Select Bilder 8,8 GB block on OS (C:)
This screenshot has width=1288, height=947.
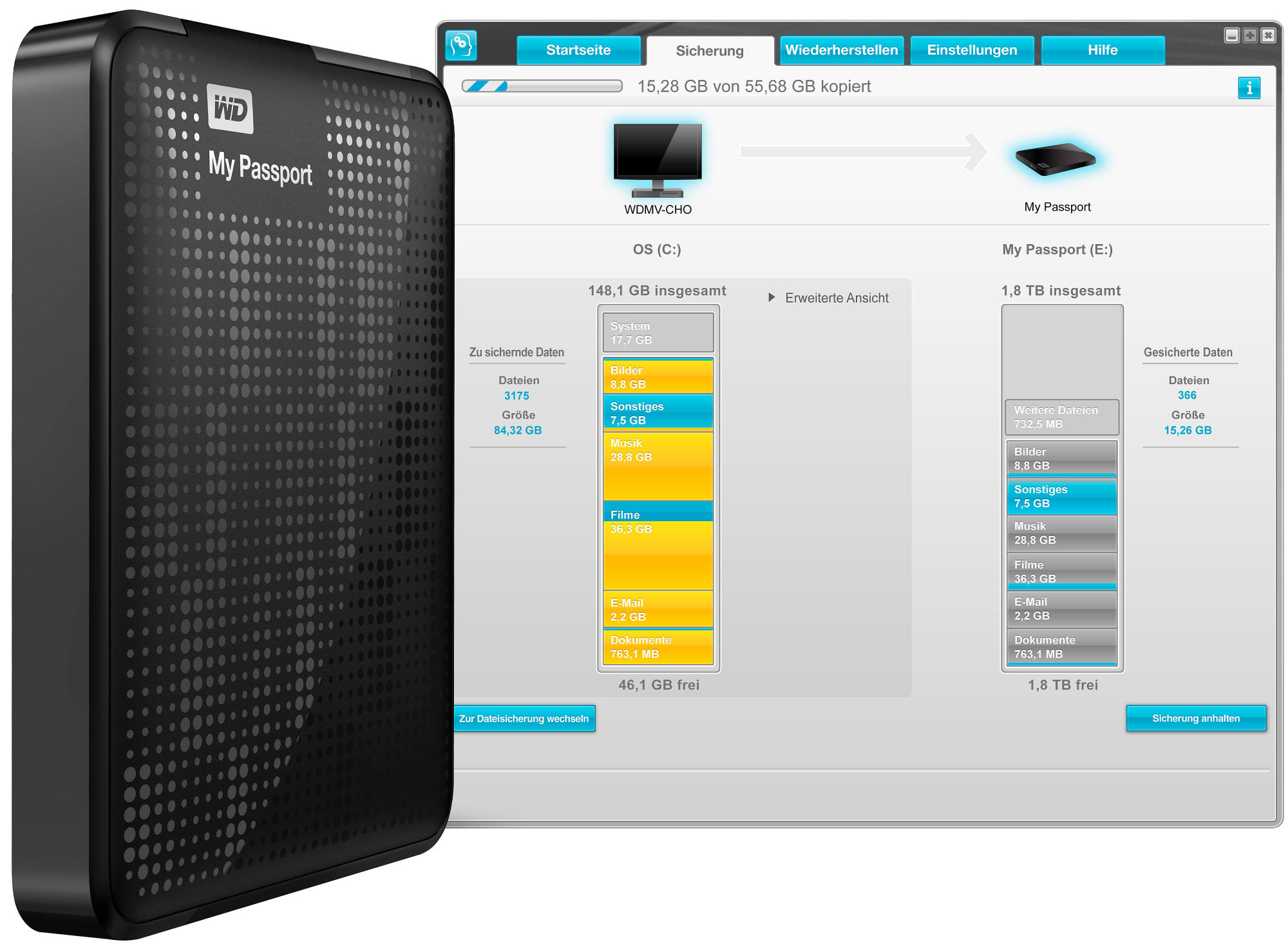point(658,376)
